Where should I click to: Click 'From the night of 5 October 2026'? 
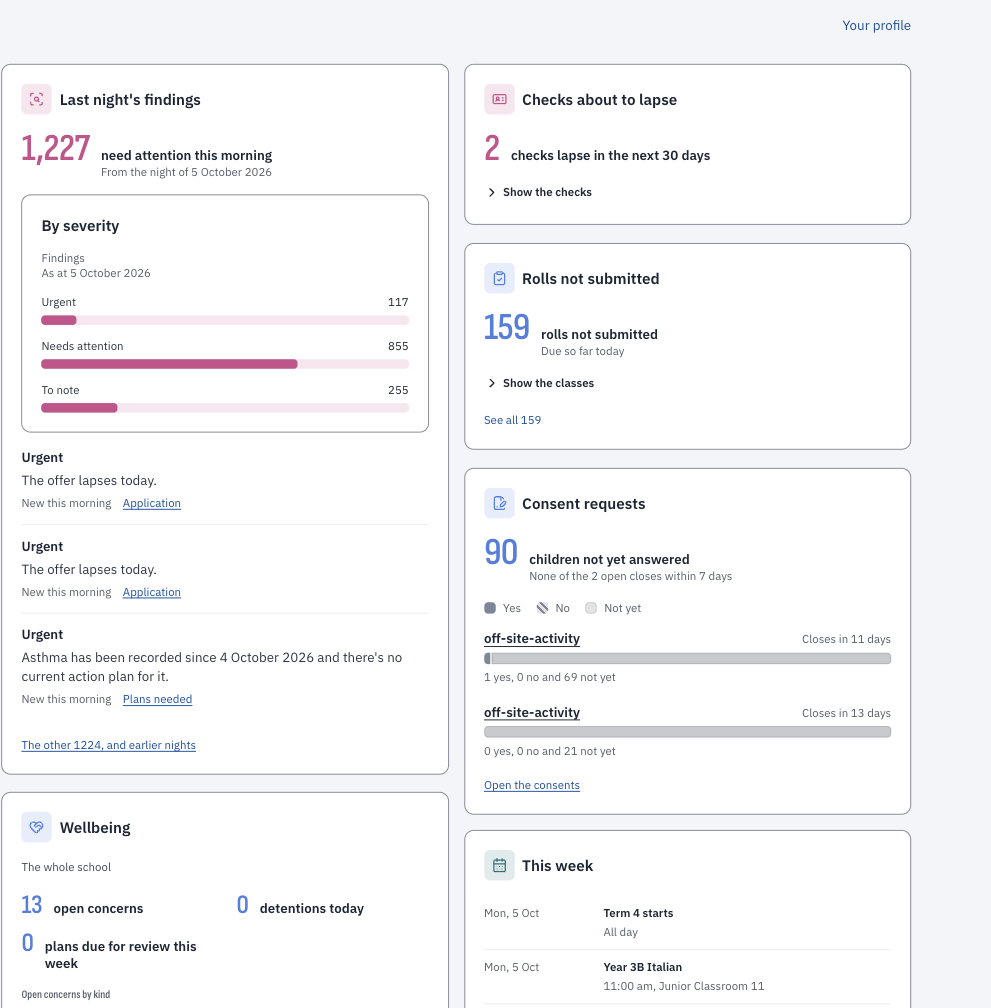pos(186,172)
